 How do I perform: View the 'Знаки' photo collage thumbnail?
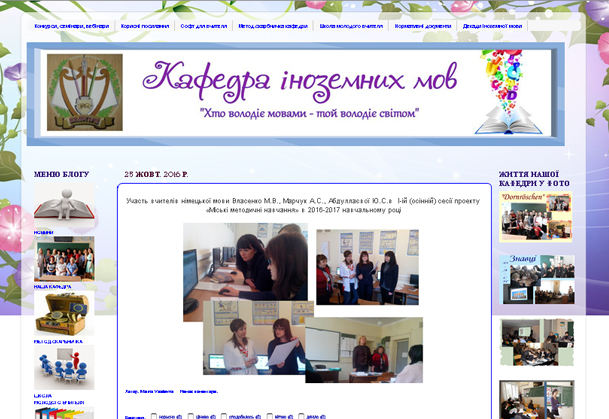tap(537, 280)
